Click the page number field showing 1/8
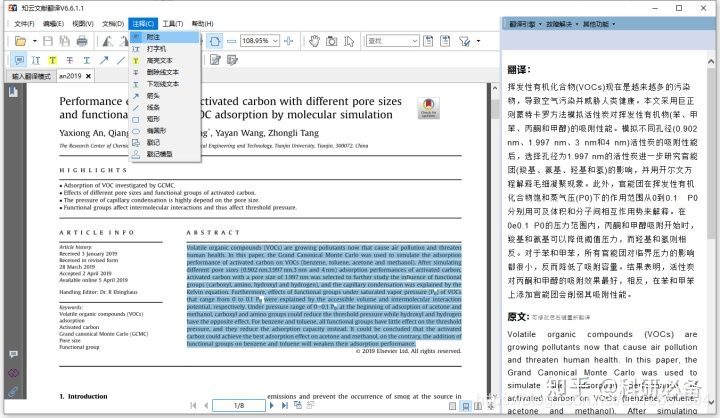Screen dimensions: 720x418 239,405
